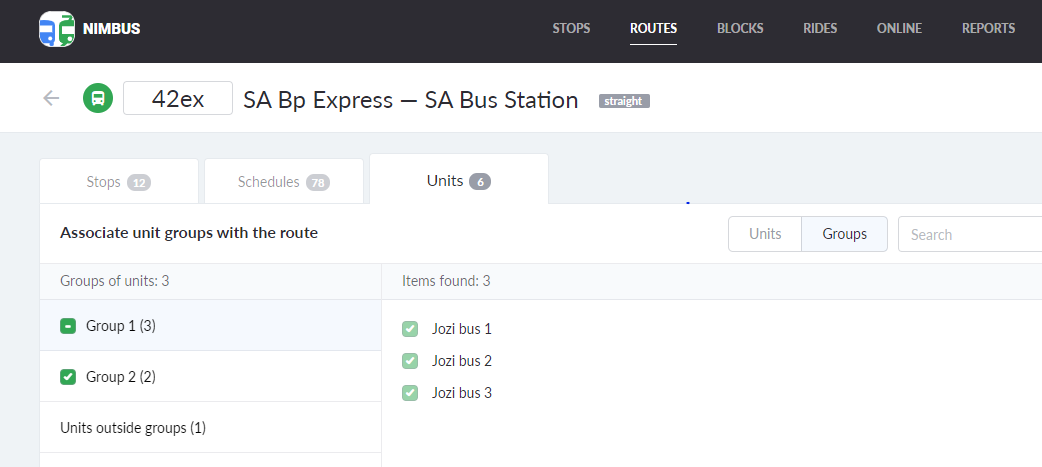The image size is (1042, 467).
Task: Click the Nimbus logo icon
Action: coord(57,29)
